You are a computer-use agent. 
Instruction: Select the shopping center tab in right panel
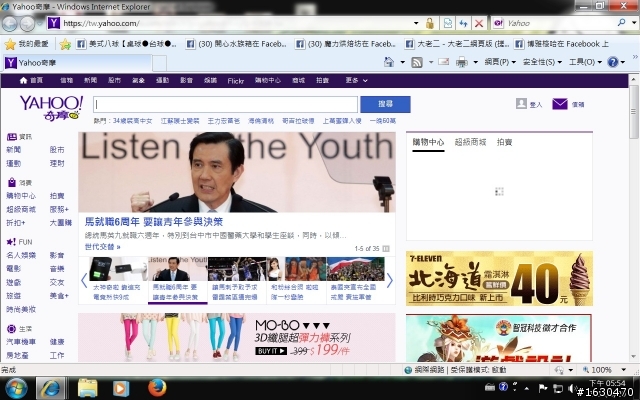[428, 142]
